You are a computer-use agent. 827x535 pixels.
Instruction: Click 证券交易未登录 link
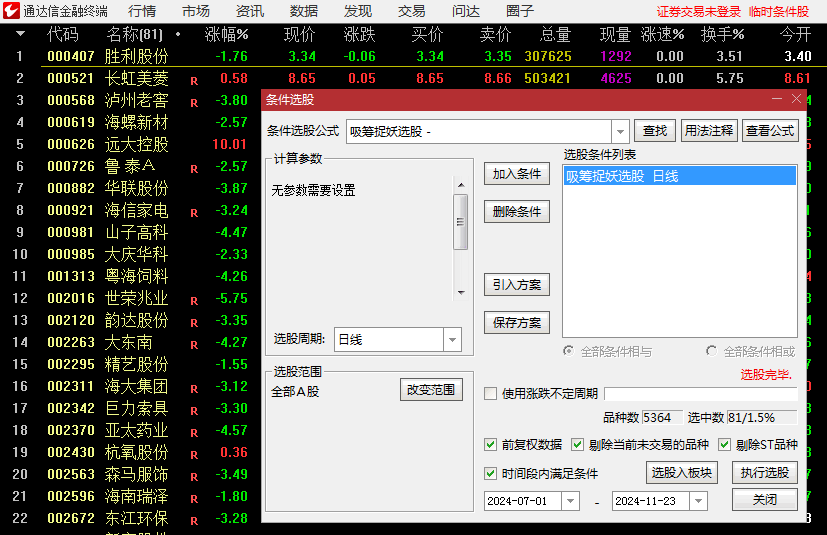coord(698,12)
